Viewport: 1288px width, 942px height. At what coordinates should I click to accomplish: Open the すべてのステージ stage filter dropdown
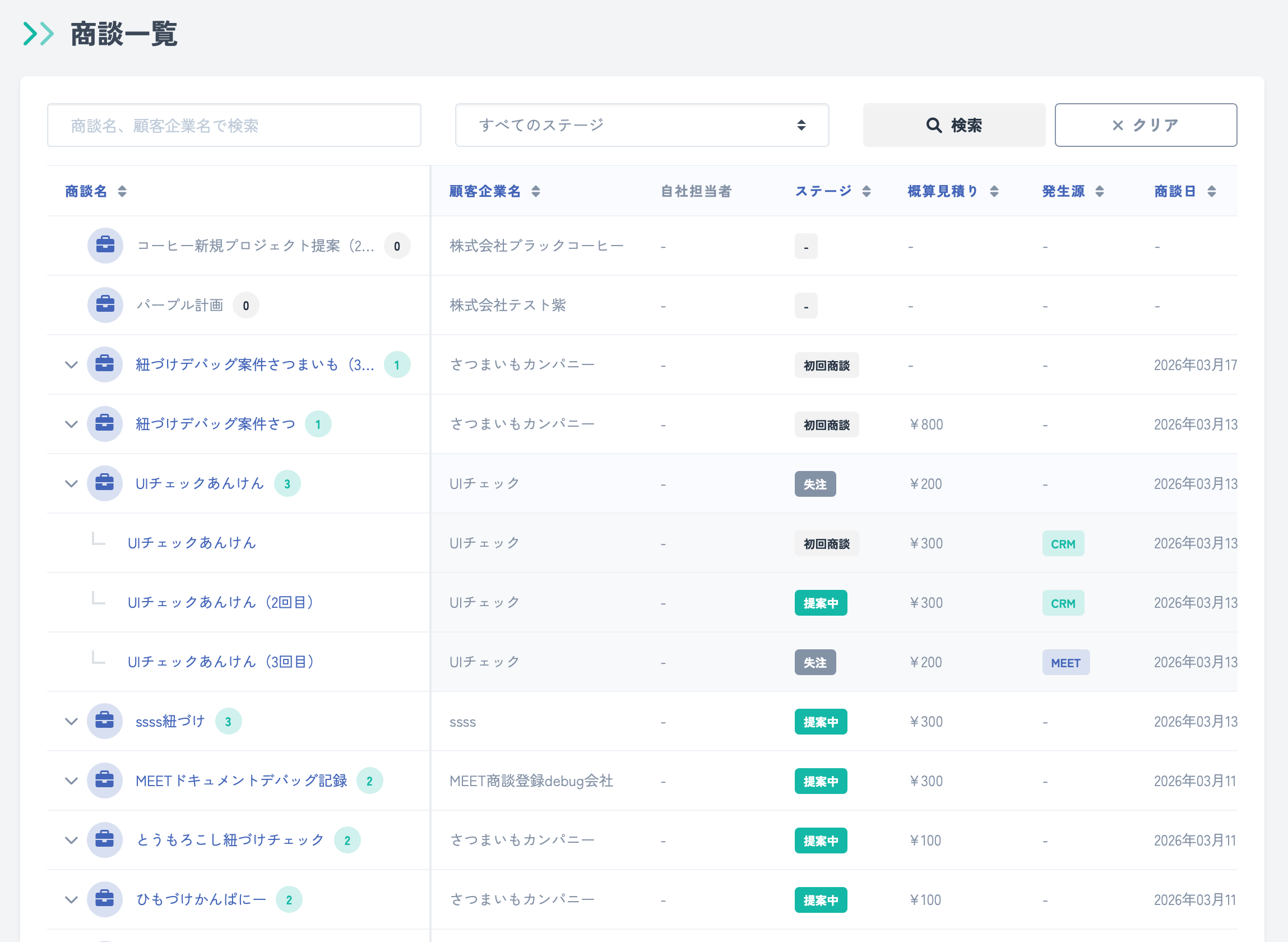(642, 125)
